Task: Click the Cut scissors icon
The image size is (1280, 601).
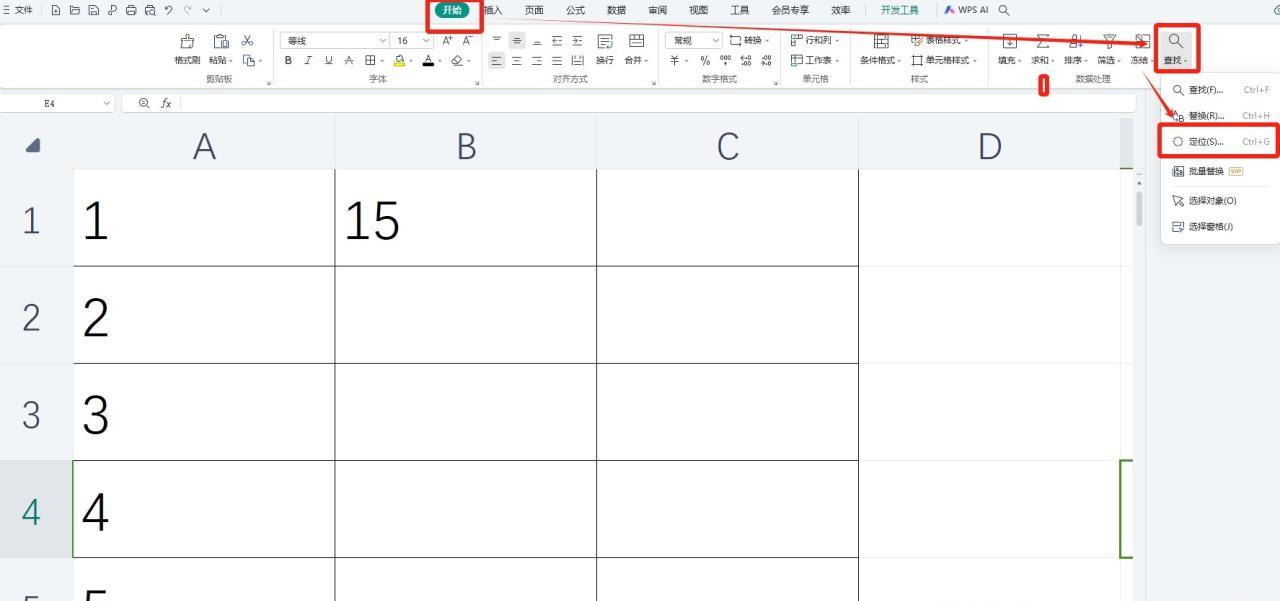Action: [248, 41]
